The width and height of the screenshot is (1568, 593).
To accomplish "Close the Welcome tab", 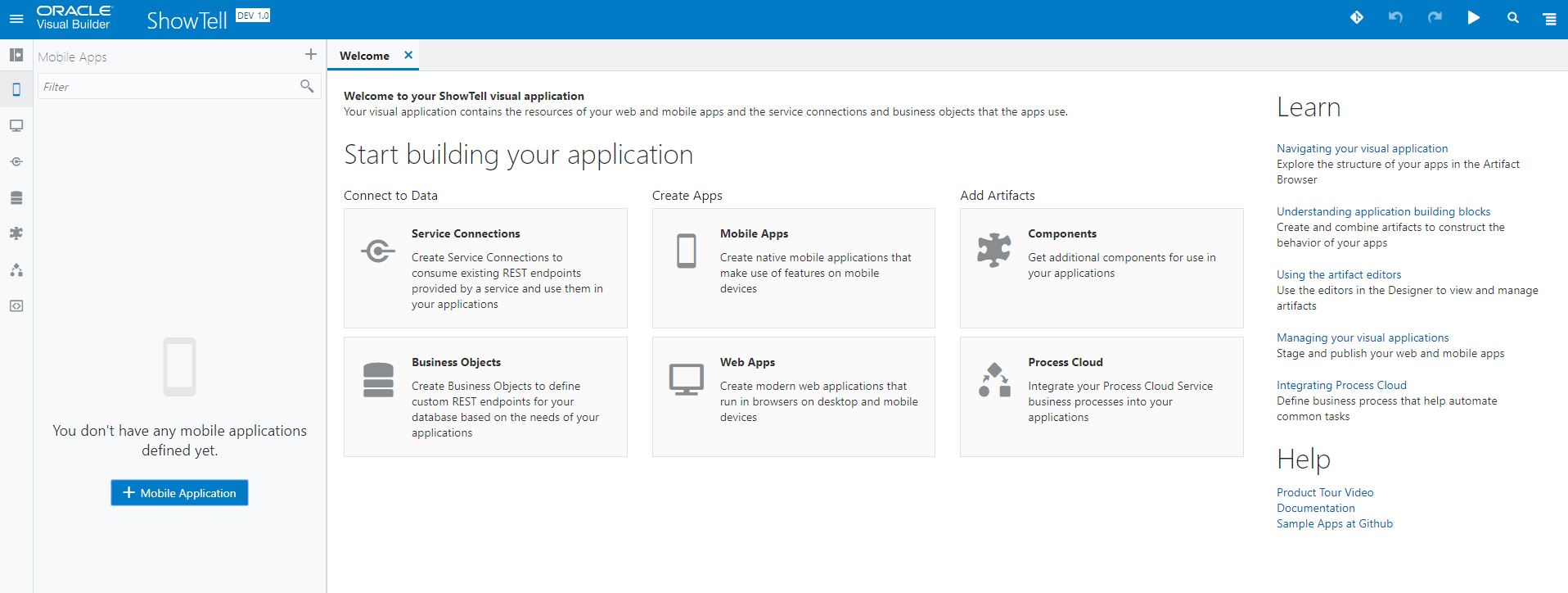I will pyautogui.click(x=408, y=55).
